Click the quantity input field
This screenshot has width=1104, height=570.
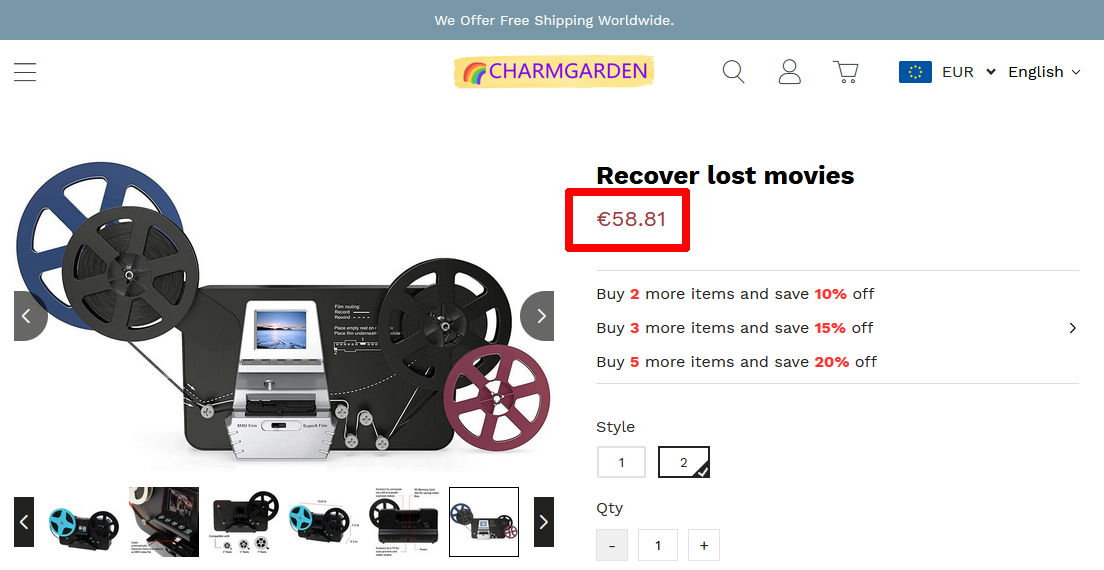(658, 545)
